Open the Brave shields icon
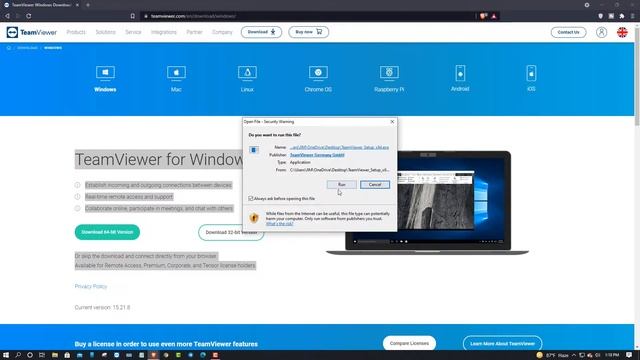640x360 pixels. point(483,16)
